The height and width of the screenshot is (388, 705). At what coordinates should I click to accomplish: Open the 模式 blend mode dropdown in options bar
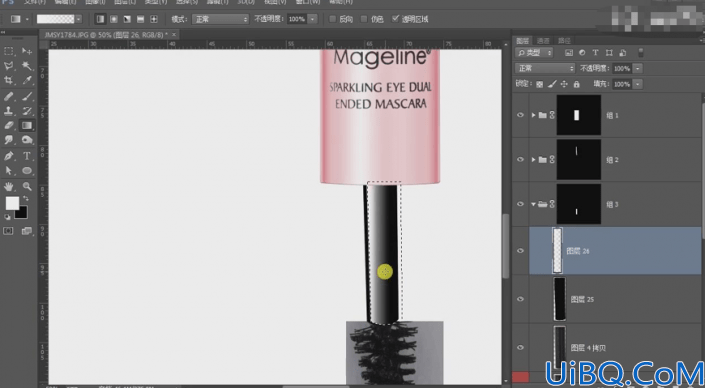[220, 19]
